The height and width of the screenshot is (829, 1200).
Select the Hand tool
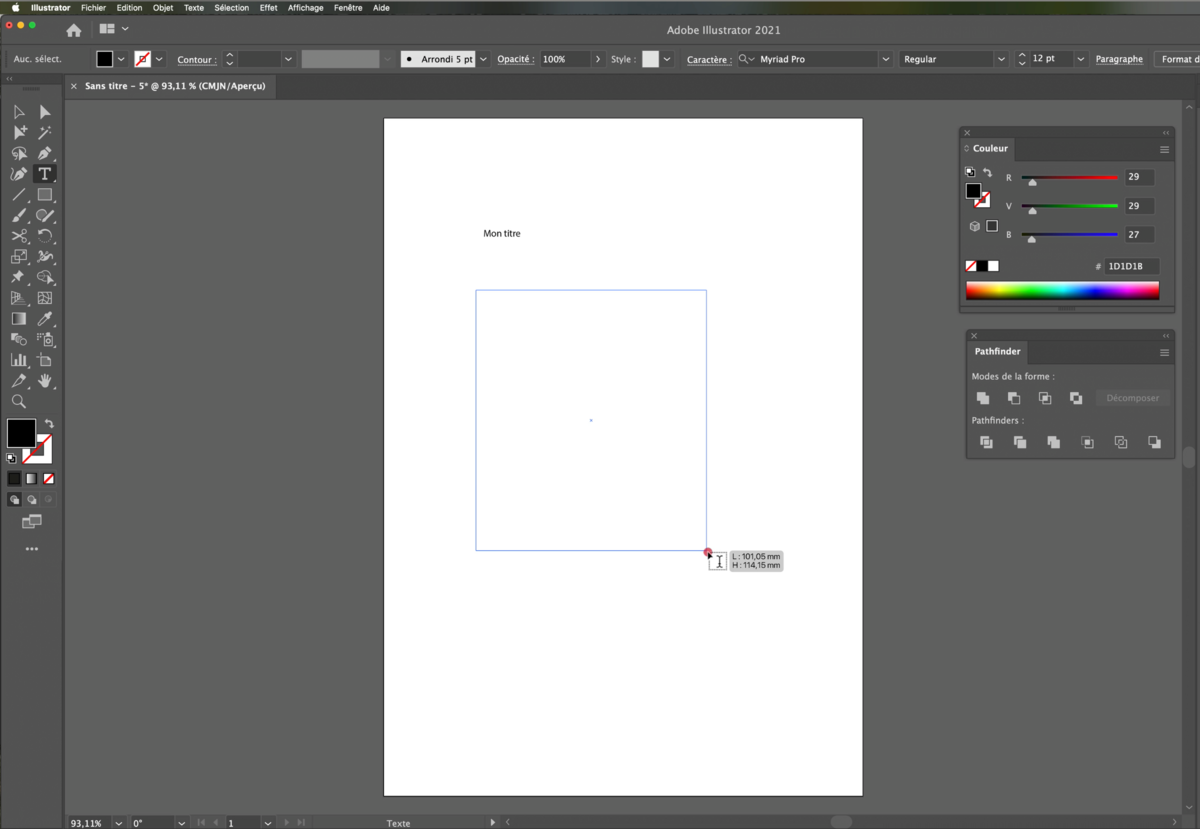(45, 381)
